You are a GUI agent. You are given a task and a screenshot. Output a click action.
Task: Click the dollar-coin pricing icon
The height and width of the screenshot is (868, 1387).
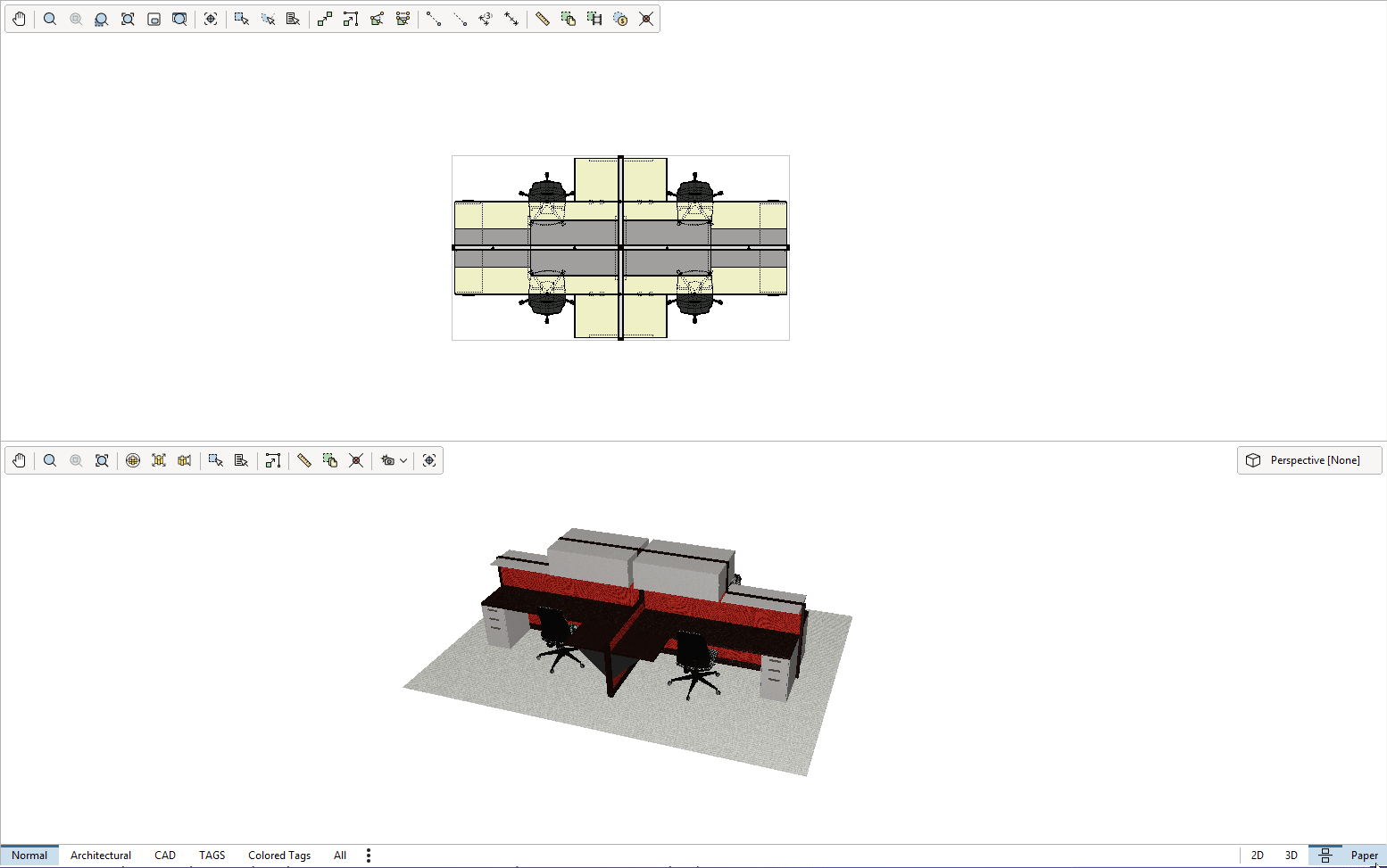click(x=620, y=19)
